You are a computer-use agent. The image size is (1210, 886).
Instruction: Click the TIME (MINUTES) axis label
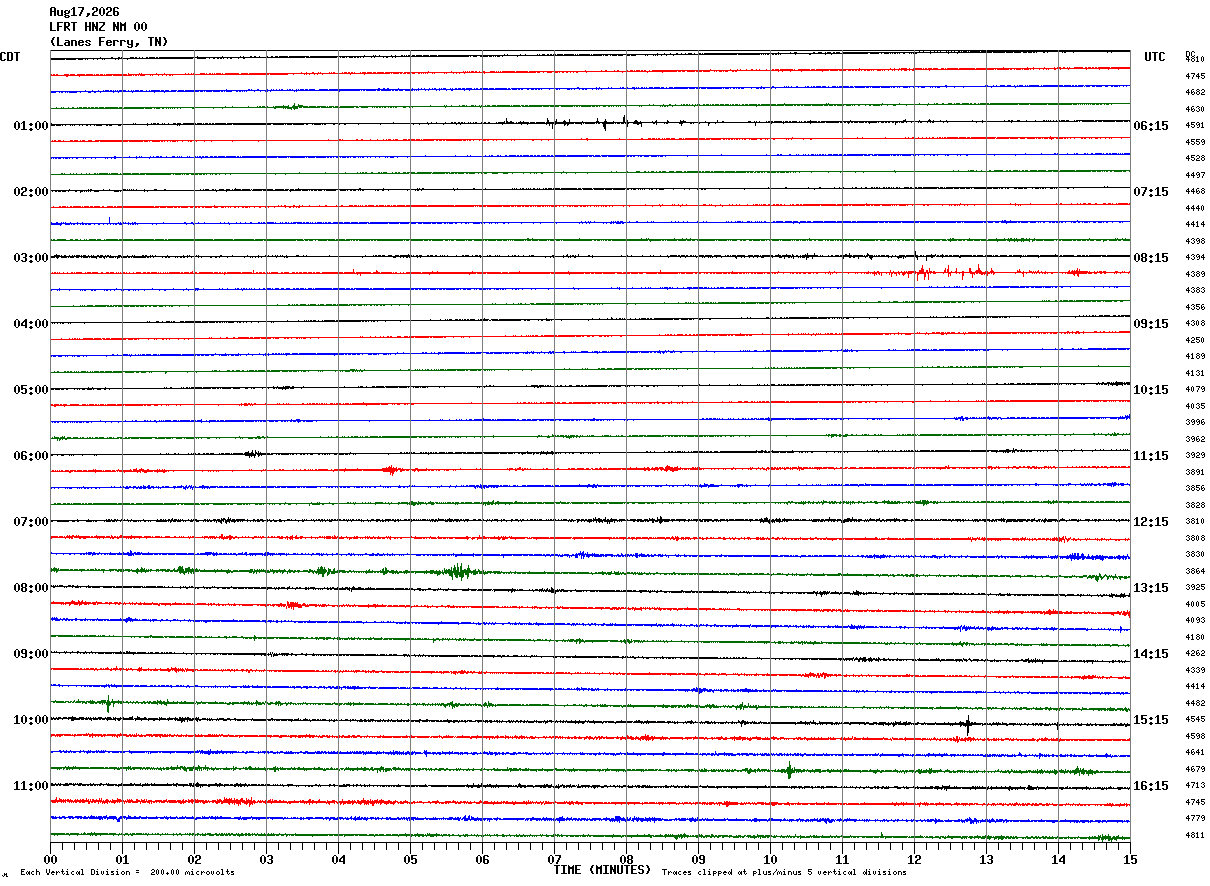click(x=602, y=870)
